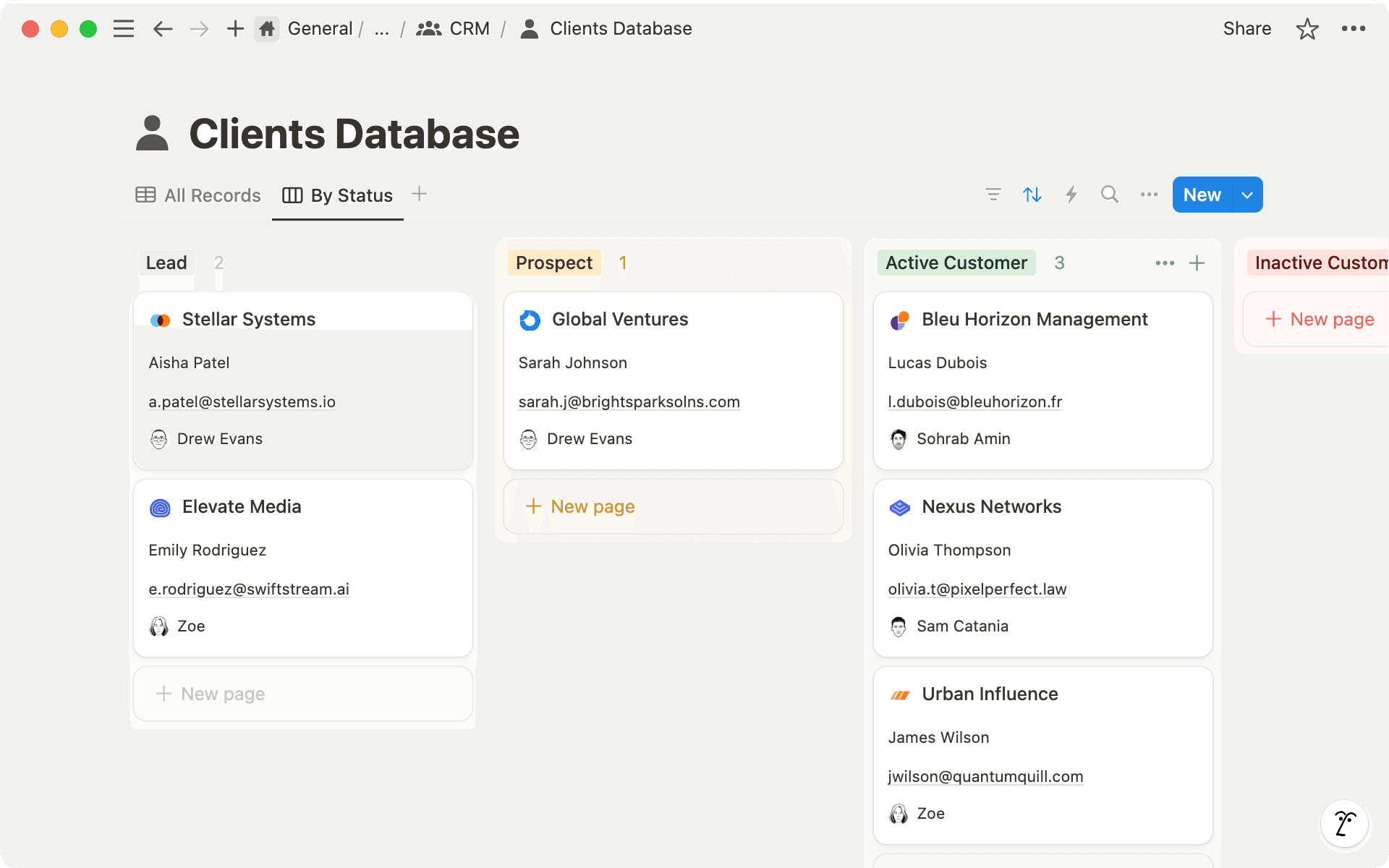1389x868 pixels.
Task: Click Drew Evans avatar on Global Ventures card
Action: [x=528, y=438]
